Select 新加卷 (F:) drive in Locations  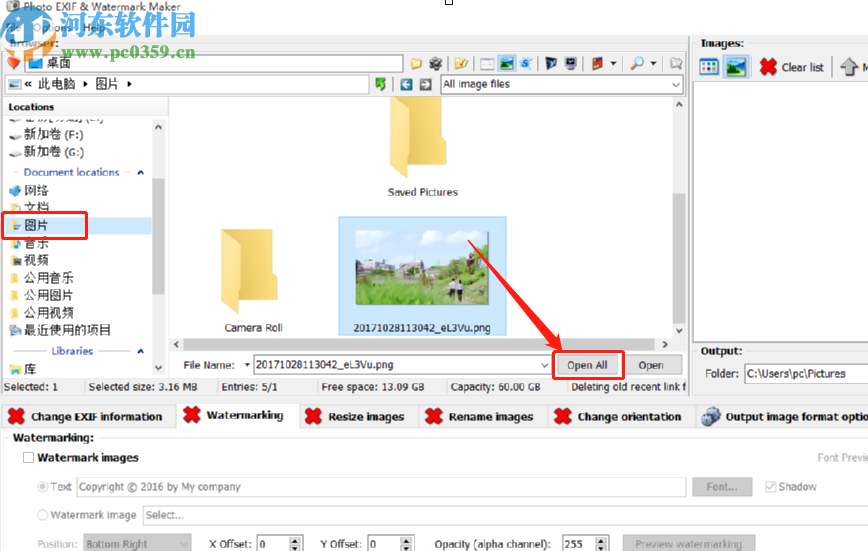pyautogui.click(x=53, y=135)
